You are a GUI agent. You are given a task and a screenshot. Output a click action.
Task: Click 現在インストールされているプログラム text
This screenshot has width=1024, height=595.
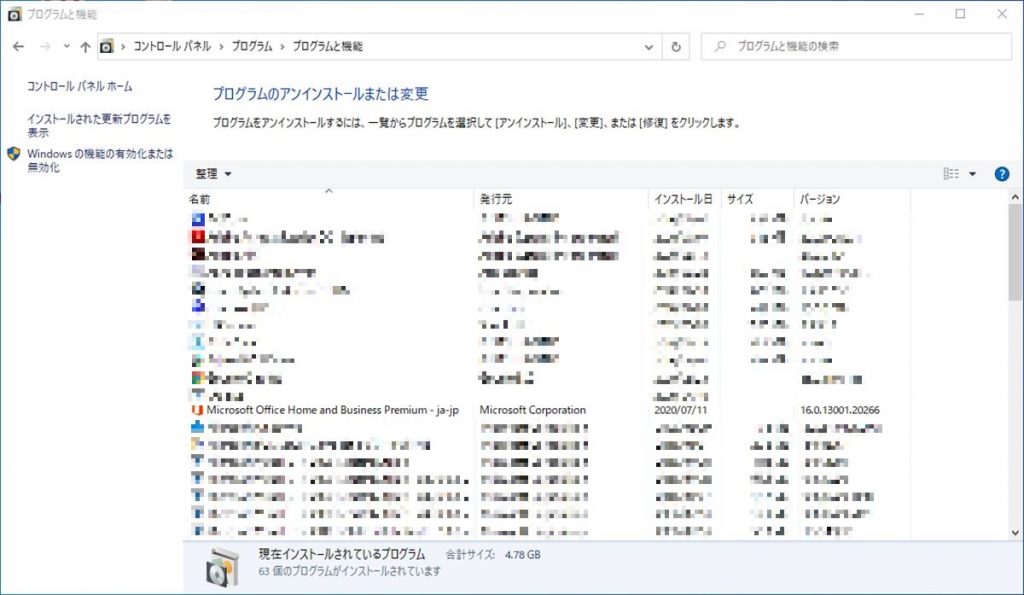(x=342, y=555)
